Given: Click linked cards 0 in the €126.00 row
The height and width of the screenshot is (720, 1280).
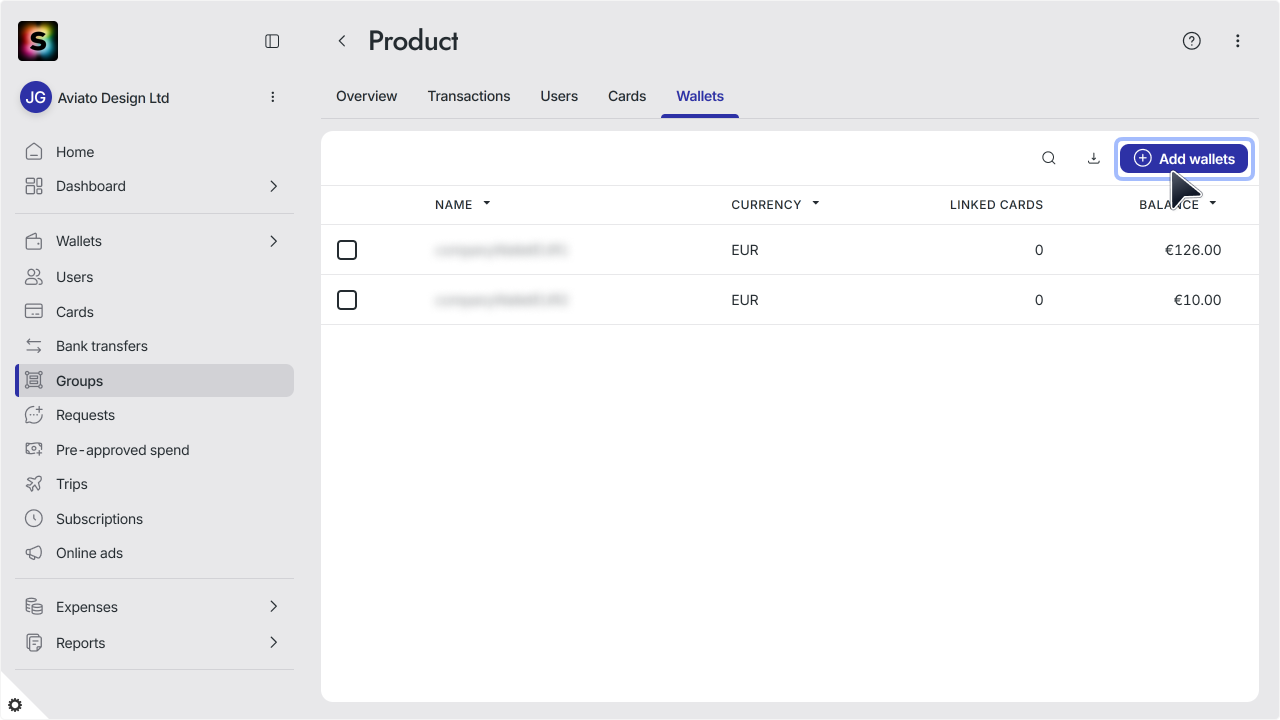Looking at the screenshot, I should (1039, 250).
